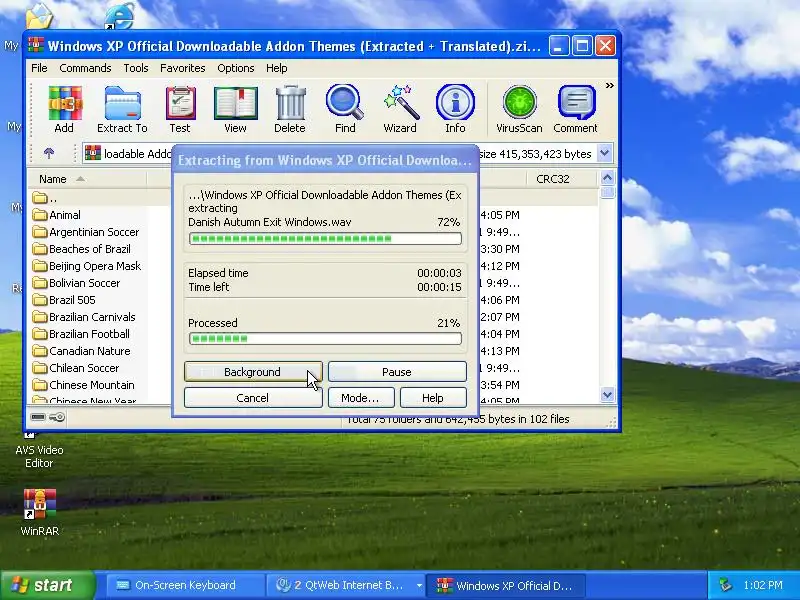Click the drive and key status bar icon
The image size is (800, 600).
click(x=47, y=418)
